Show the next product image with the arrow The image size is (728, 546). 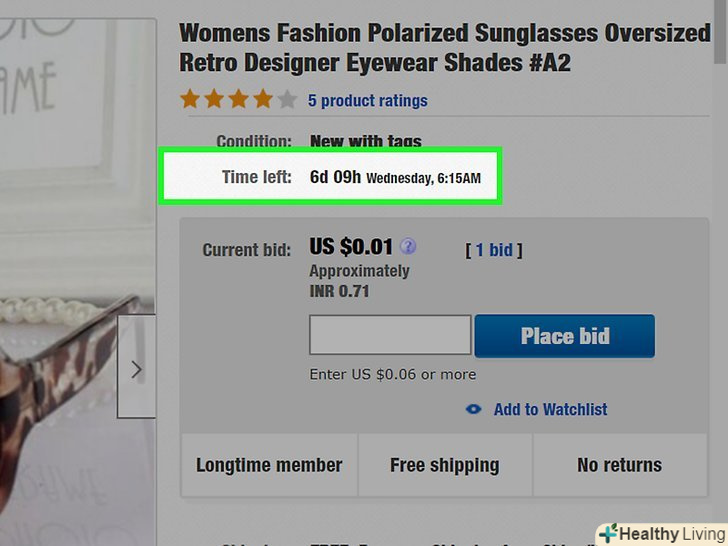(x=137, y=367)
